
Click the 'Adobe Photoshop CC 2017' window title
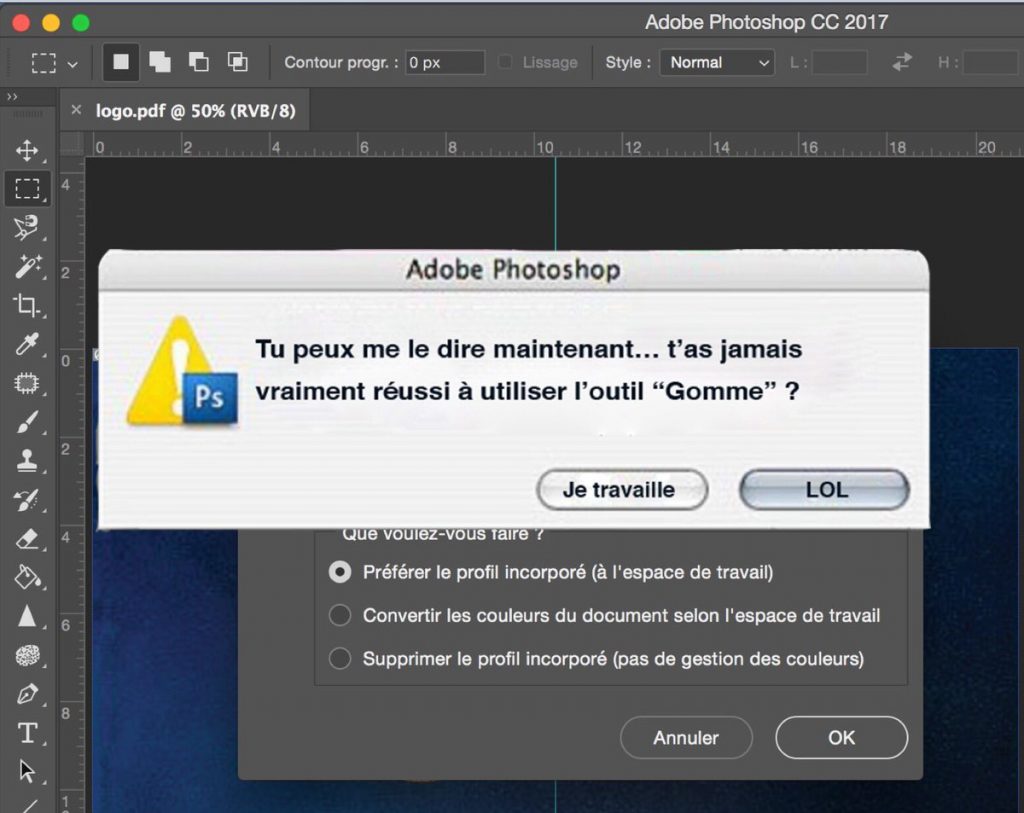(x=766, y=22)
